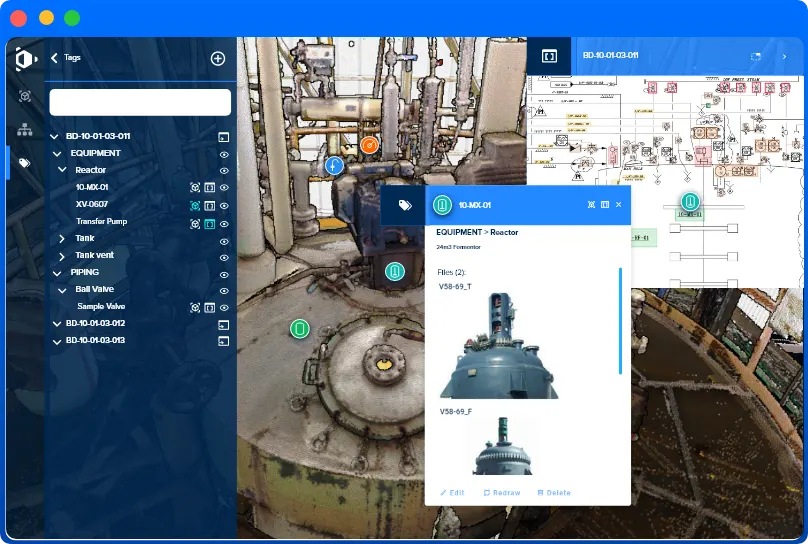
Task: Collapse the PIPING node
Action: tap(57, 273)
